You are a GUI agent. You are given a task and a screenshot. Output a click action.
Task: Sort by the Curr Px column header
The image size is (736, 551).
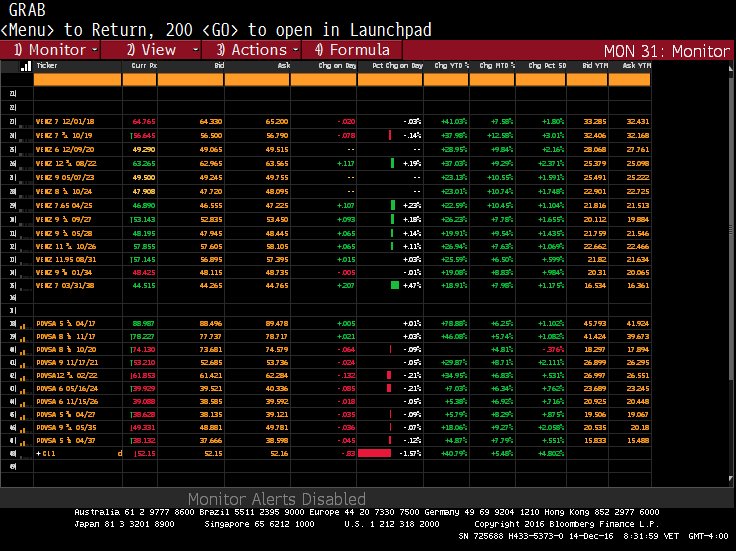coord(144,66)
